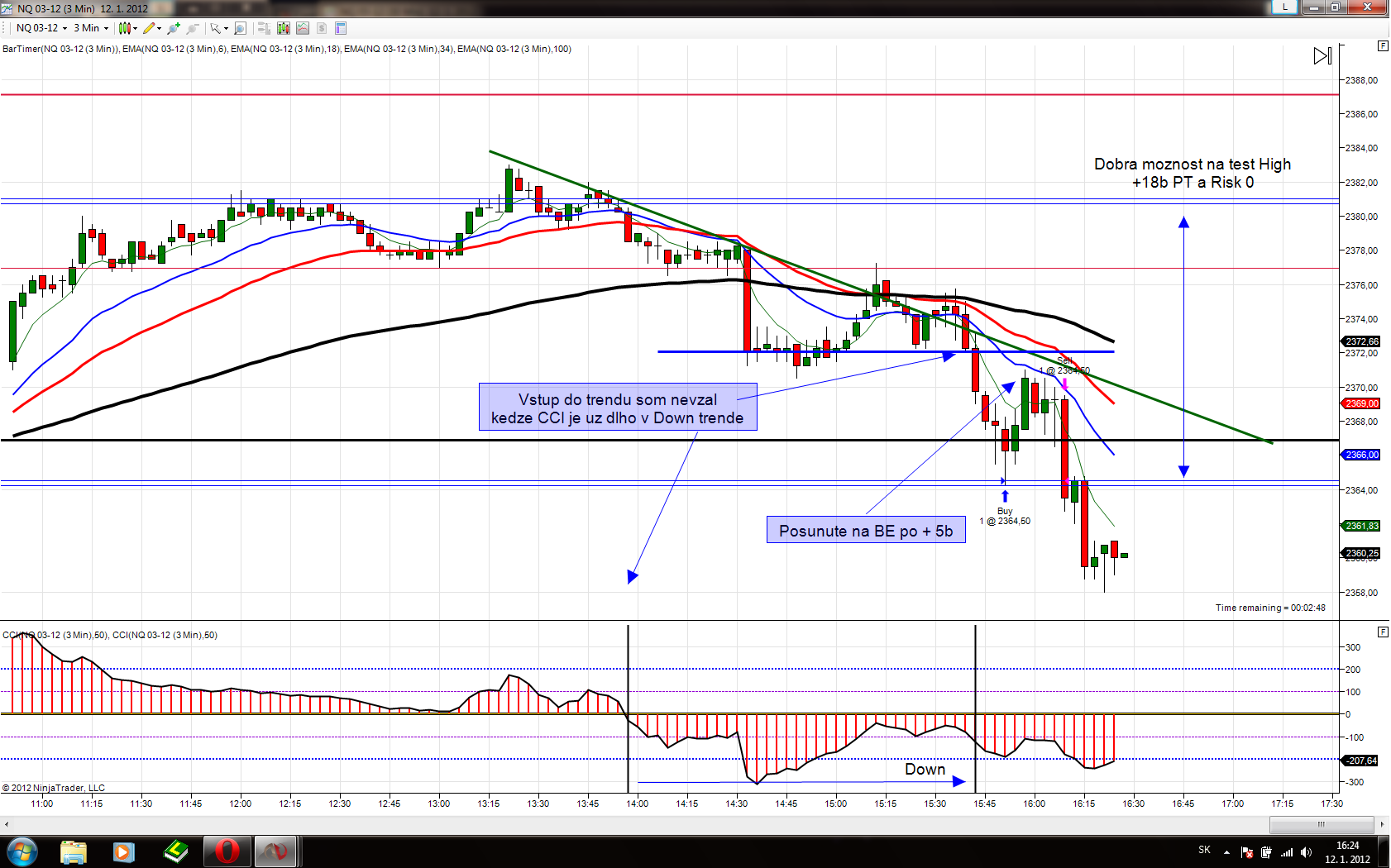Image resolution: width=1391 pixels, height=868 pixels.
Task: Switch to Opera browser on the taskbar
Action: click(x=227, y=851)
